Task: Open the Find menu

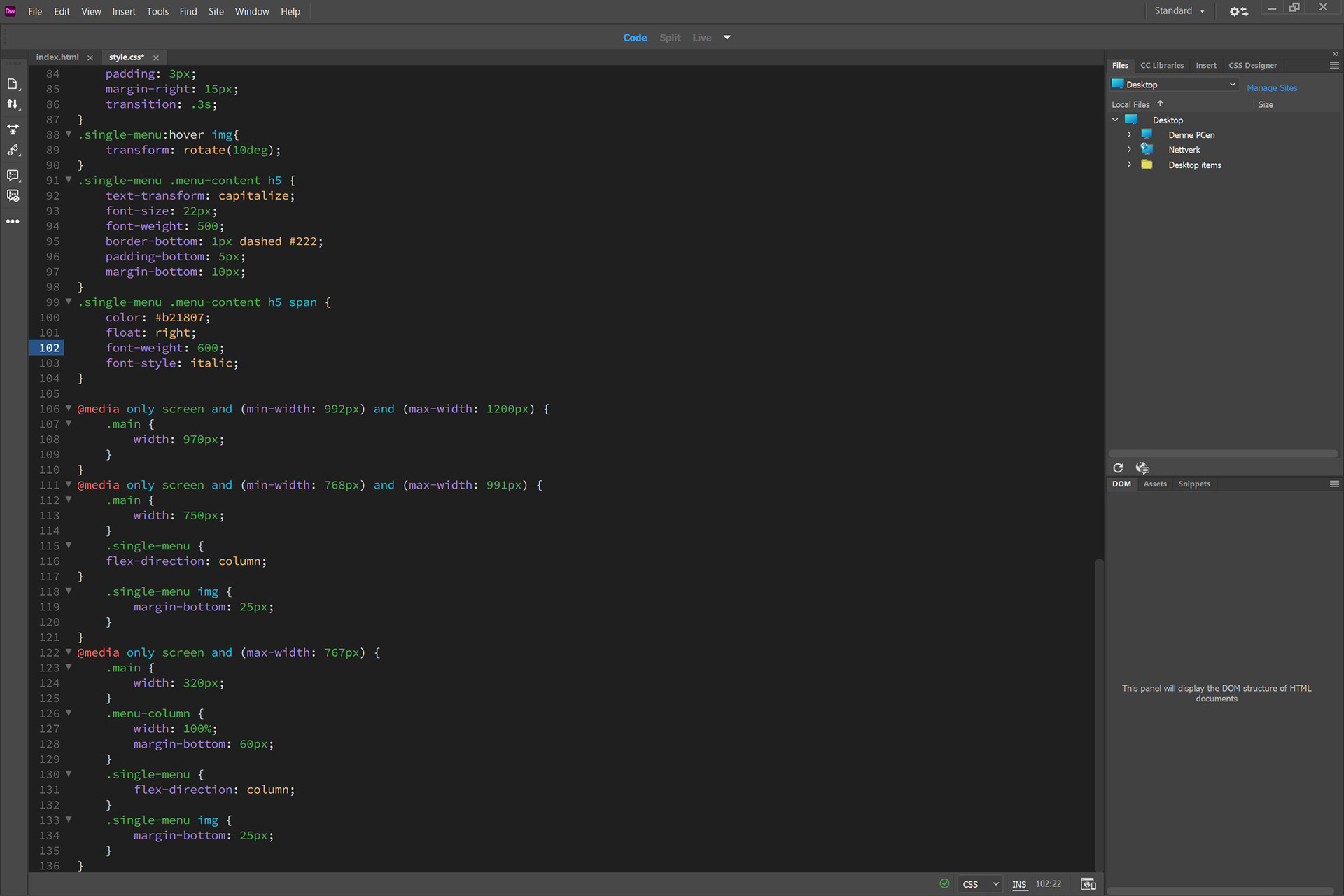Action: tap(188, 11)
